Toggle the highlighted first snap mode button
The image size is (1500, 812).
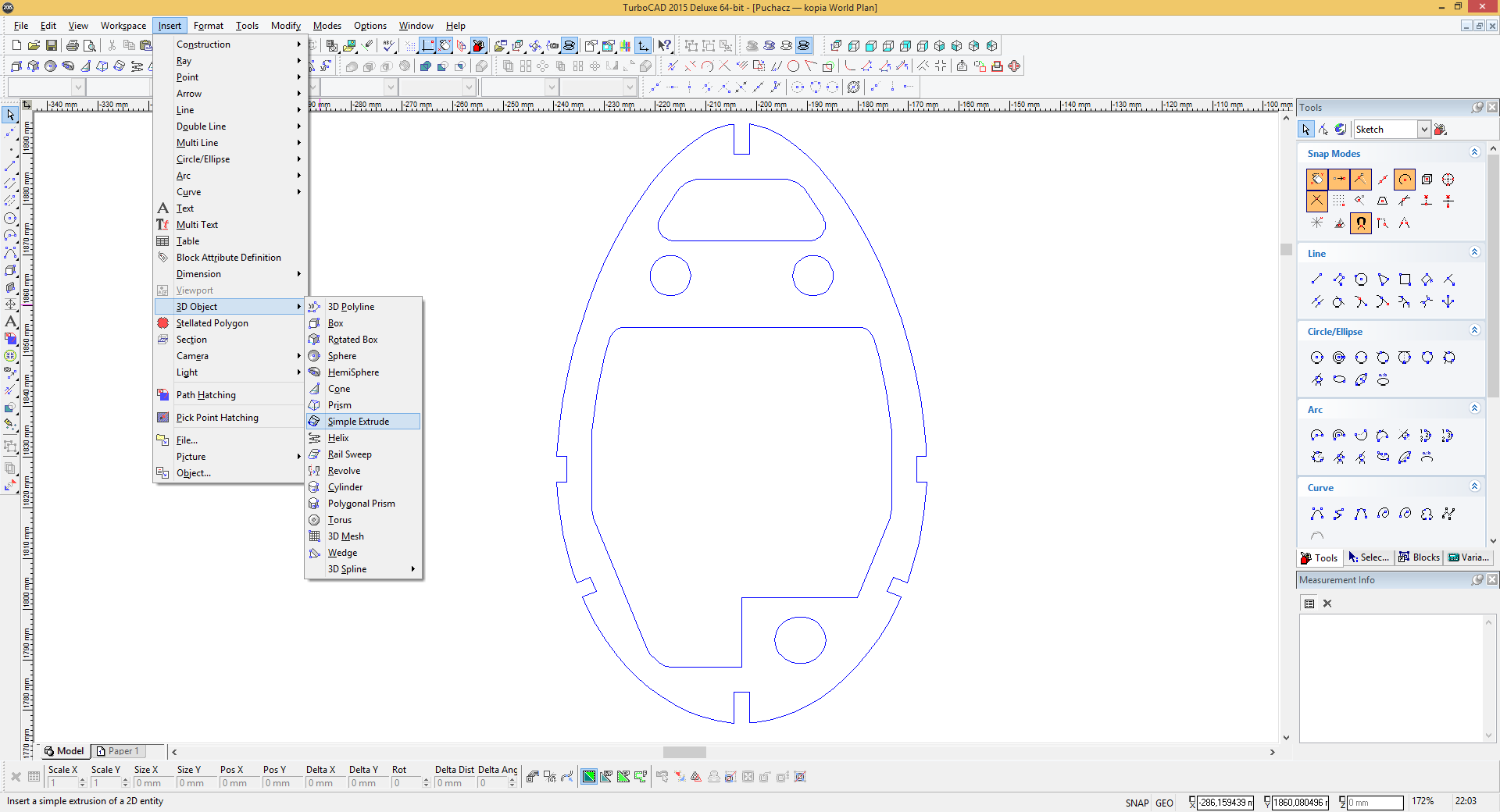[1317, 180]
